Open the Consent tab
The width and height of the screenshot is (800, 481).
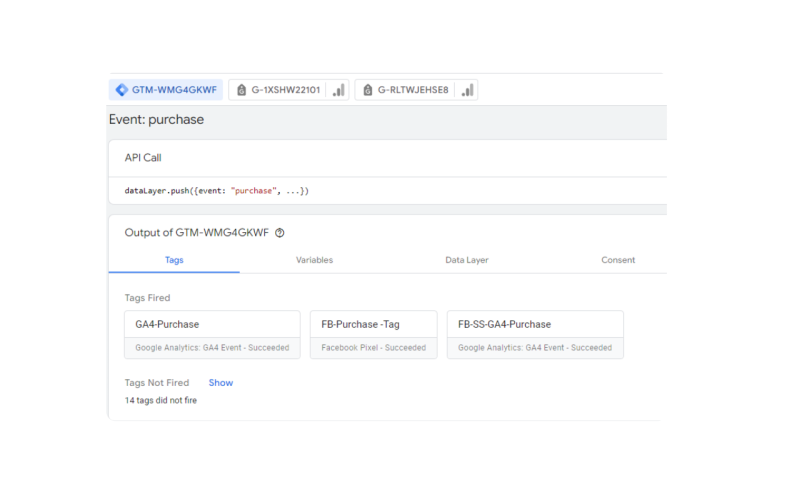pos(618,260)
